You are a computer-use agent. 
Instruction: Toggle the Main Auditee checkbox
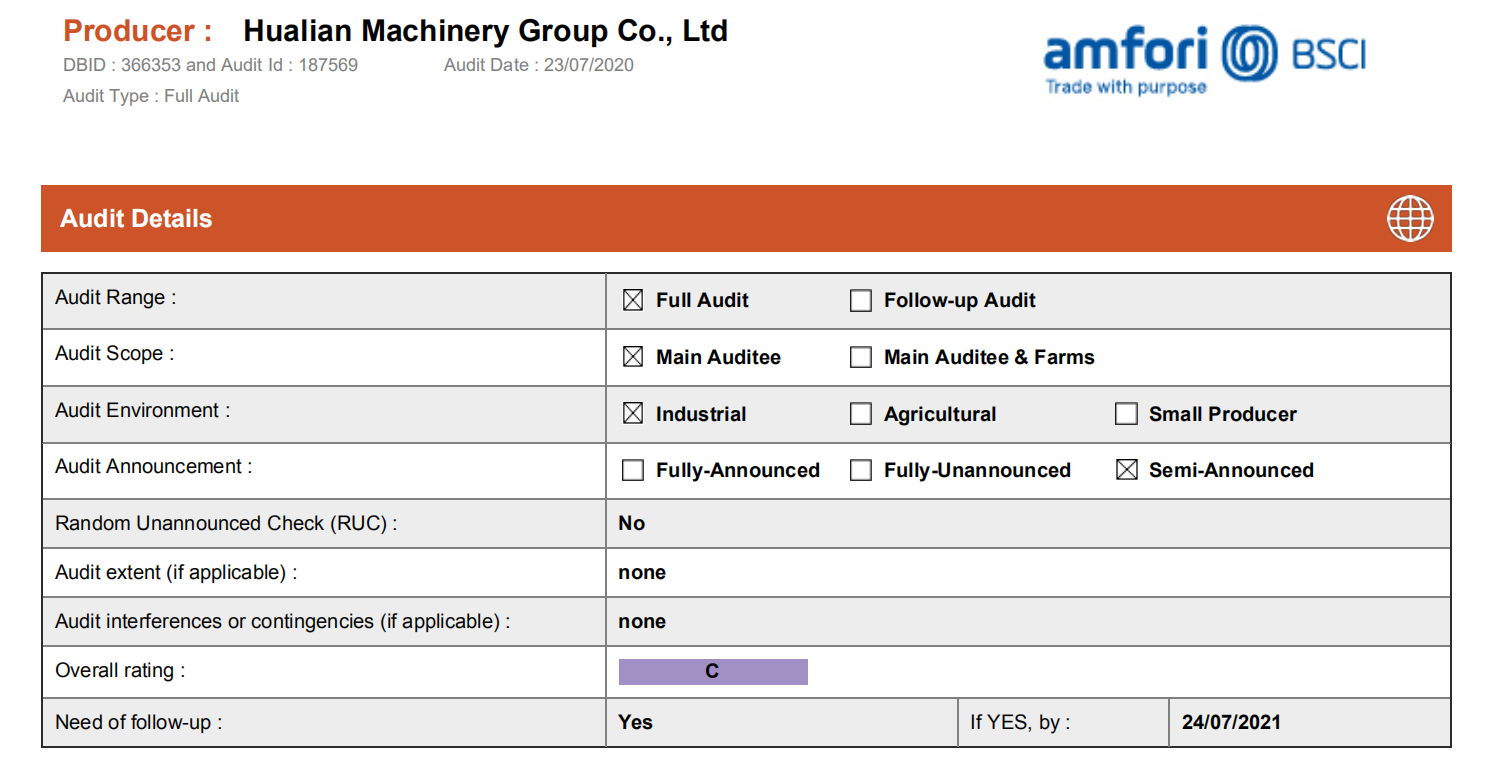coord(633,357)
